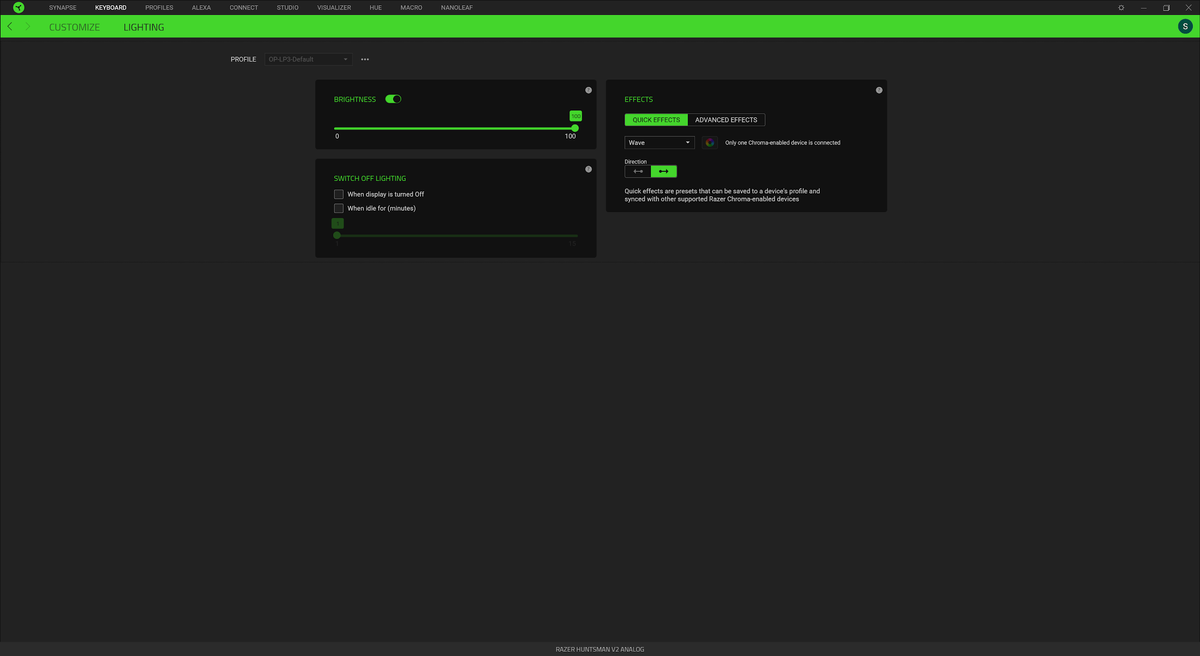
Task: Switch to the Customize subtab
Action: coord(75,27)
